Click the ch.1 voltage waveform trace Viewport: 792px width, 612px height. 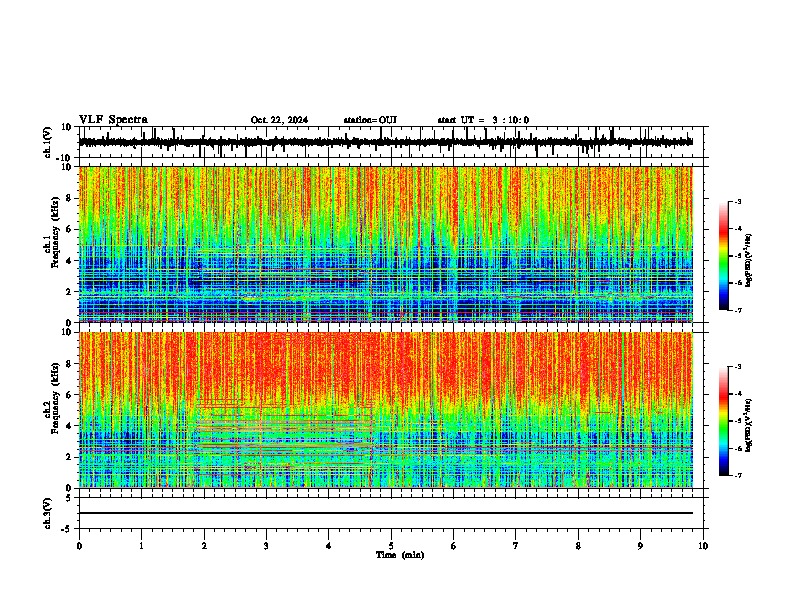point(385,142)
